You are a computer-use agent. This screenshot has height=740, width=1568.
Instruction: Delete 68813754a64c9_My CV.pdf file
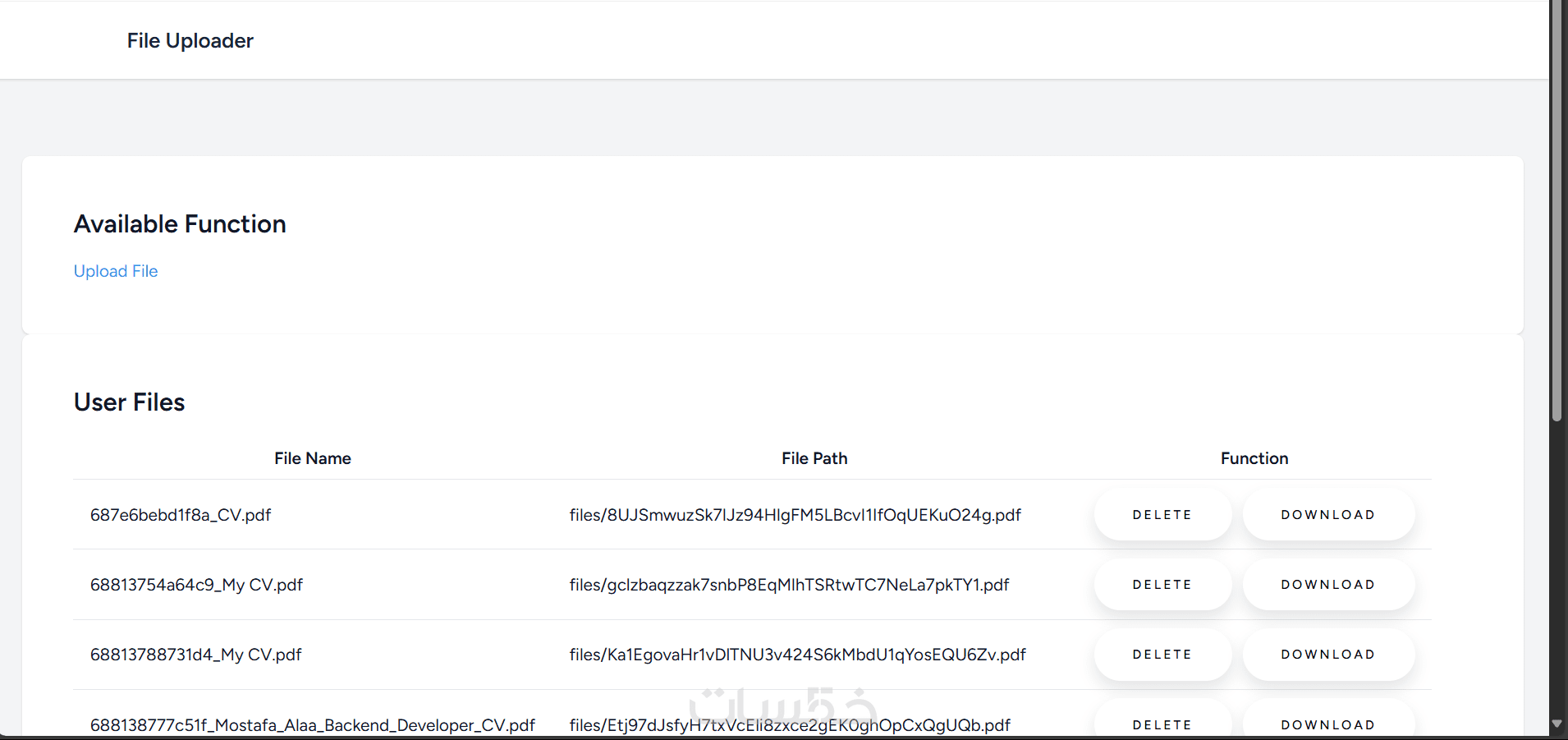tap(1162, 585)
